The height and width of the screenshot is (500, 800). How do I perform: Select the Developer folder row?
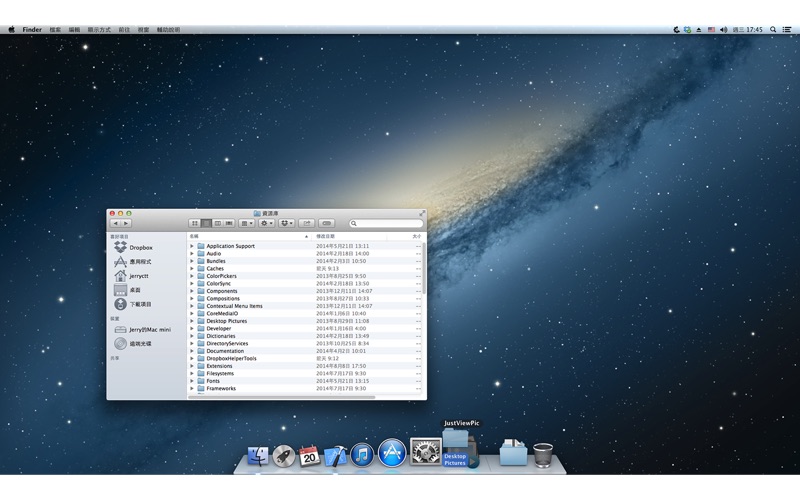click(x=305, y=329)
